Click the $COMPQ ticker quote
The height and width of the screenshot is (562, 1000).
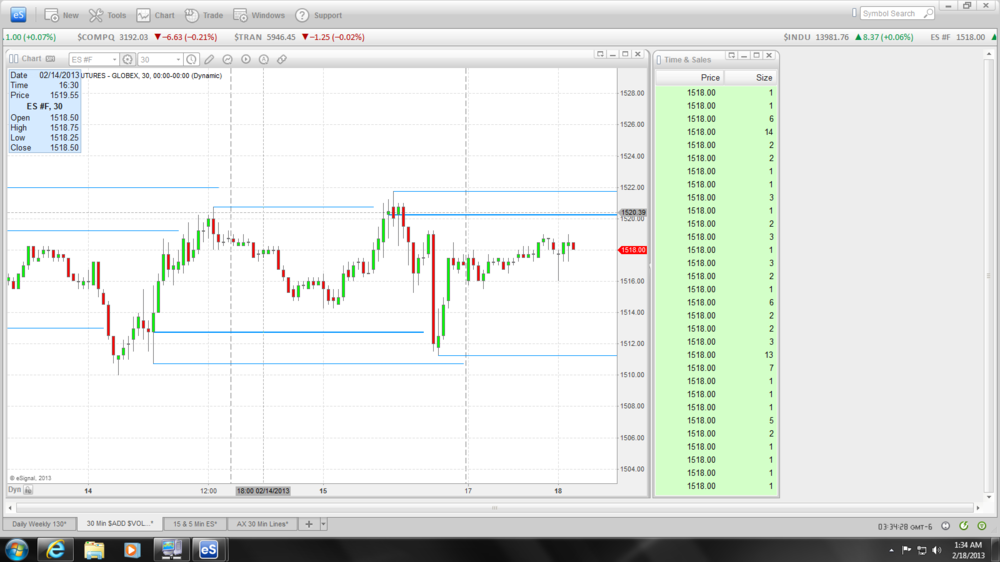pos(147,37)
